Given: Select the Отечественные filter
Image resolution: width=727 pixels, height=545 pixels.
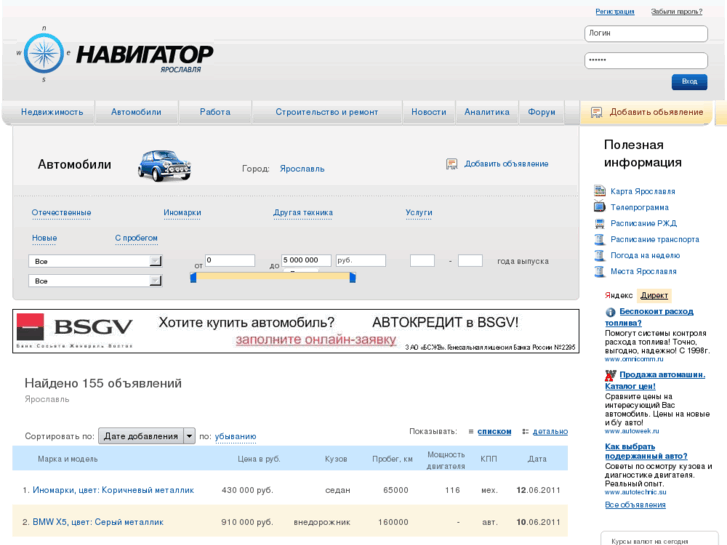Looking at the screenshot, I should point(61,212).
